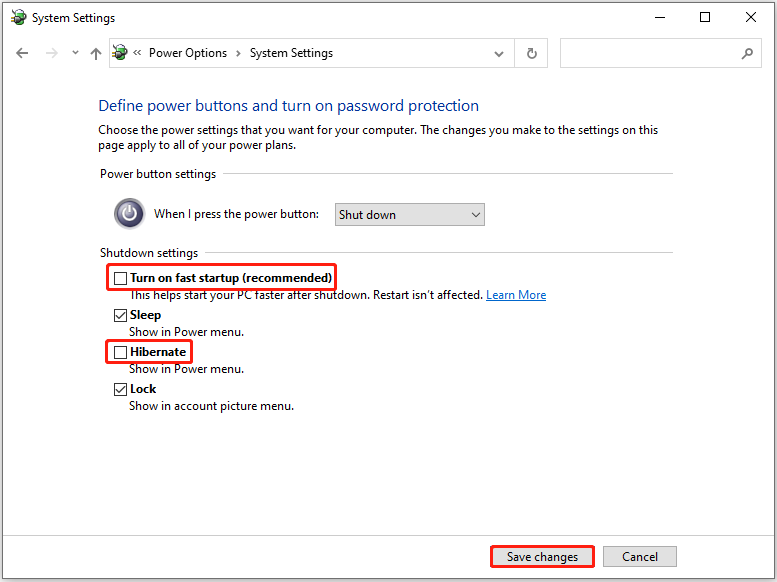Check the Hibernate checkbox
The width and height of the screenshot is (777, 582).
(x=120, y=352)
